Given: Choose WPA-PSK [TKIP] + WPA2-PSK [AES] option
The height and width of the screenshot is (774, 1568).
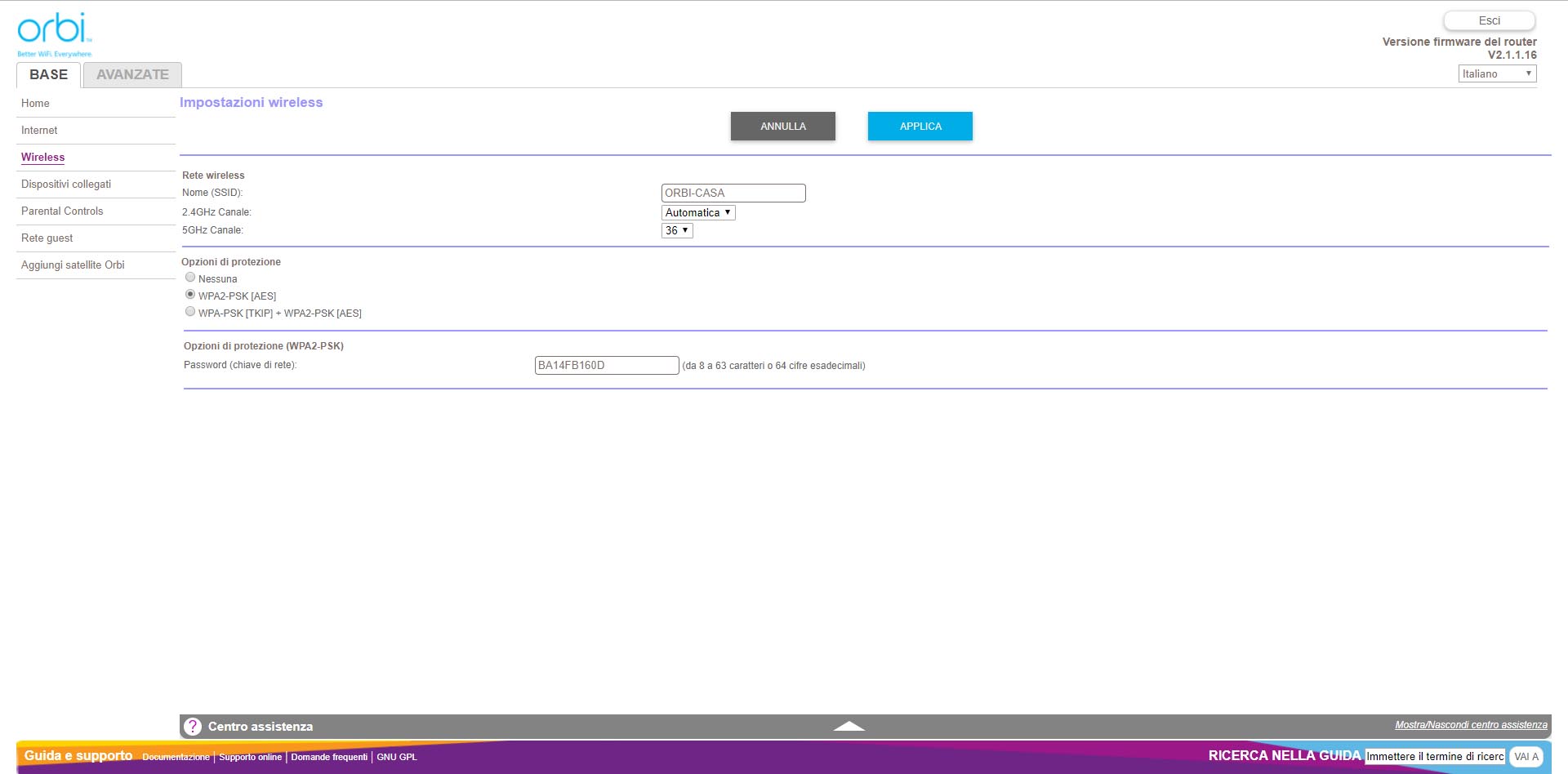Looking at the screenshot, I should pos(190,312).
